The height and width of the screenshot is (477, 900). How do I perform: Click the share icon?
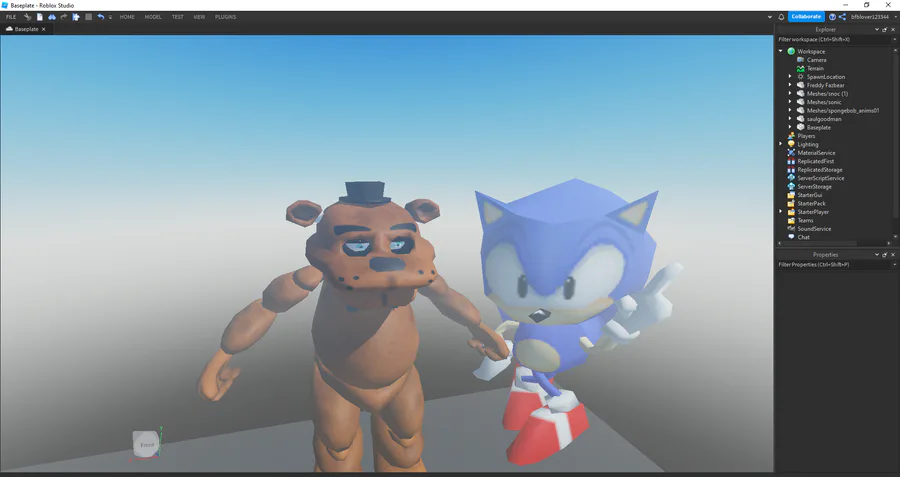(842, 17)
